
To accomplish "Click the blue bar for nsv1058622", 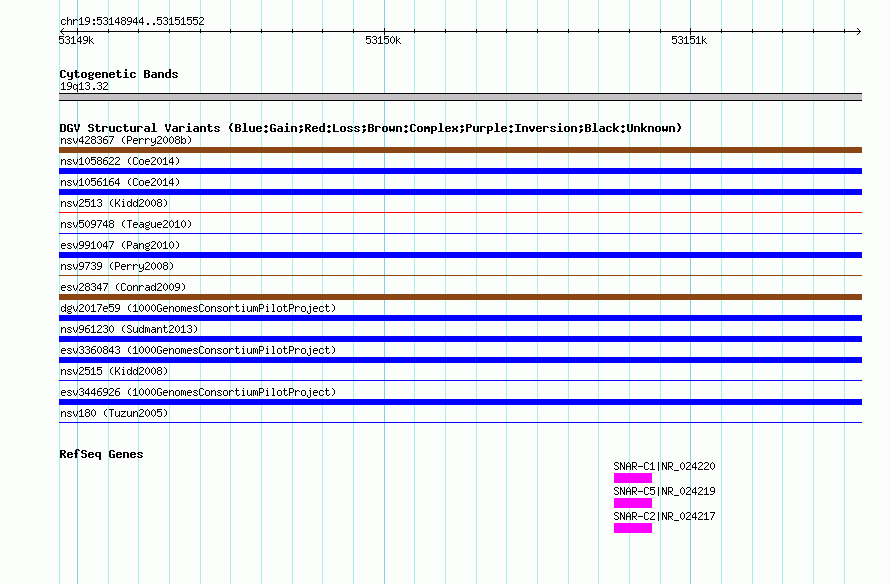I will click(460, 171).
